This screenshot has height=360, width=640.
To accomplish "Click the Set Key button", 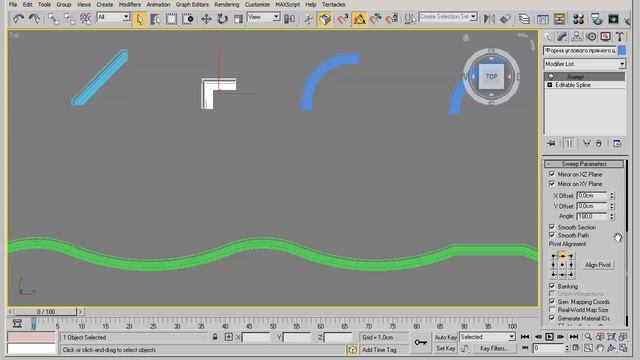I will [x=445, y=348].
